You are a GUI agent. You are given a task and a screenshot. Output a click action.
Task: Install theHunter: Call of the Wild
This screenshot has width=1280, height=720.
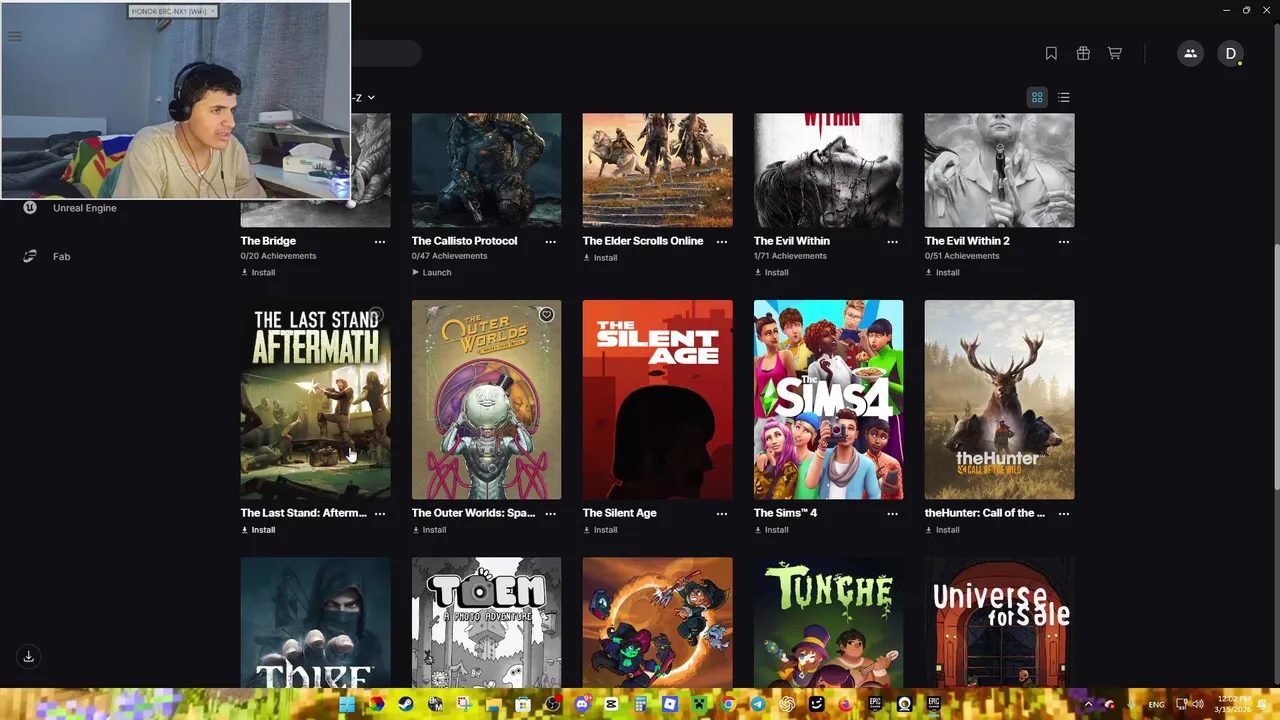942,530
